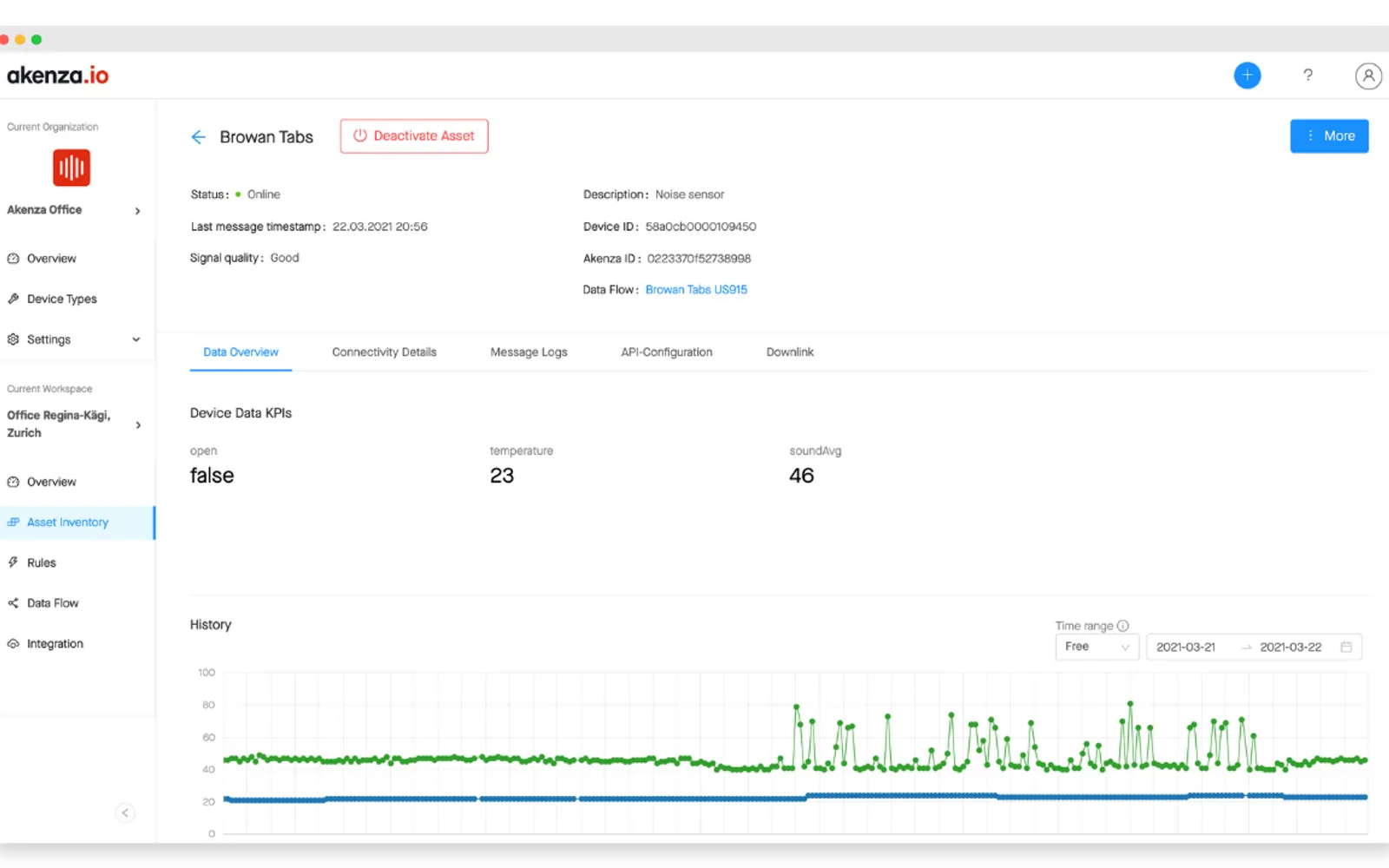Open the Free time range dropdown

pyautogui.click(x=1096, y=647)
